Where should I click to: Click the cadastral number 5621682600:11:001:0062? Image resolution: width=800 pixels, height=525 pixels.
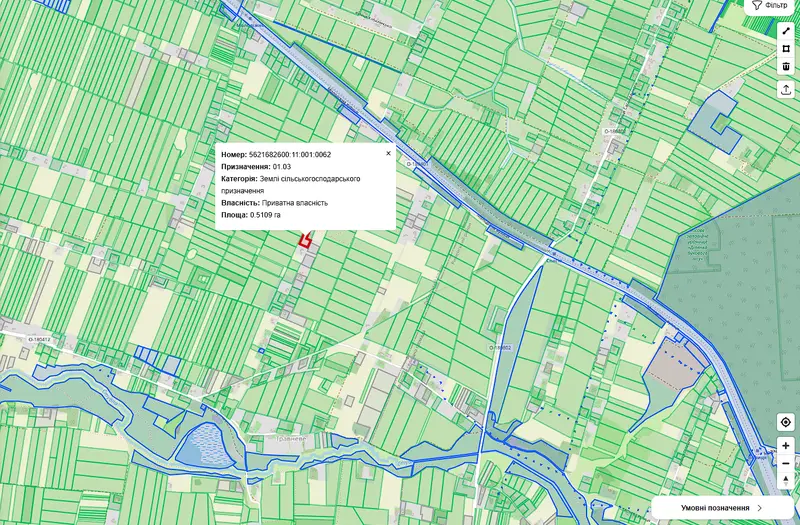pyautogui.click(x=290, y=155)
